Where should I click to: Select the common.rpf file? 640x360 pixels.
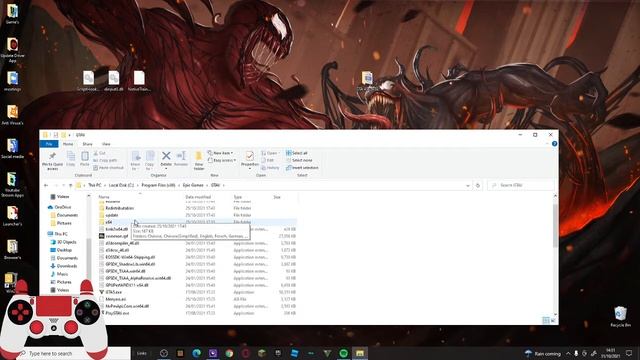click(x=114, y=236)
